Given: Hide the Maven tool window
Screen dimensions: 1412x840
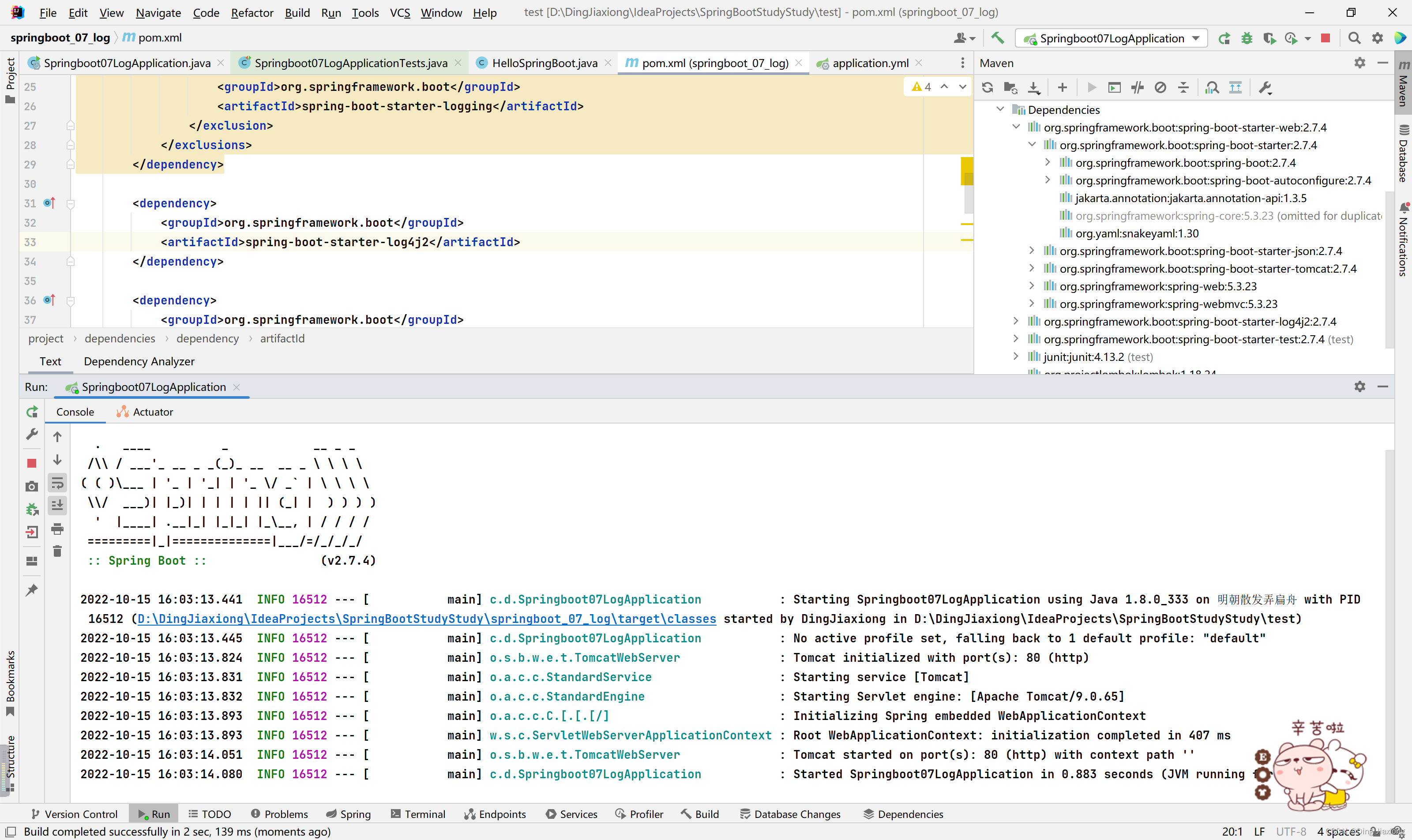Looking at the screenshot, I should 1382,63.
